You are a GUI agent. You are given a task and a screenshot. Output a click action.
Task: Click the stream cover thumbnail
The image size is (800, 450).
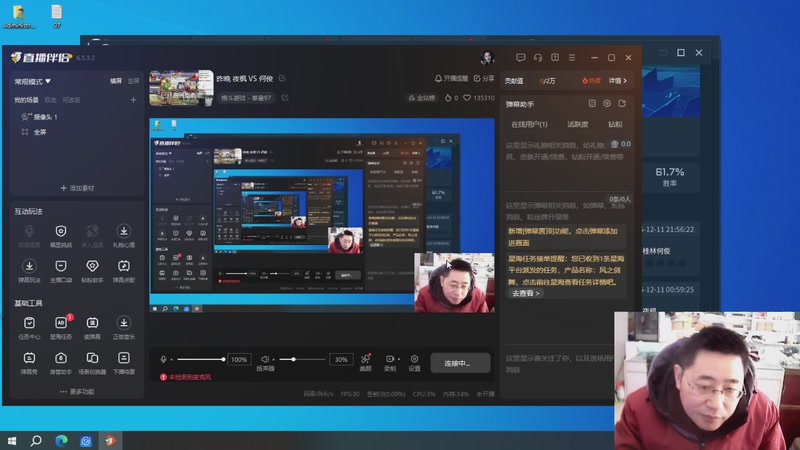click(181, 88)
